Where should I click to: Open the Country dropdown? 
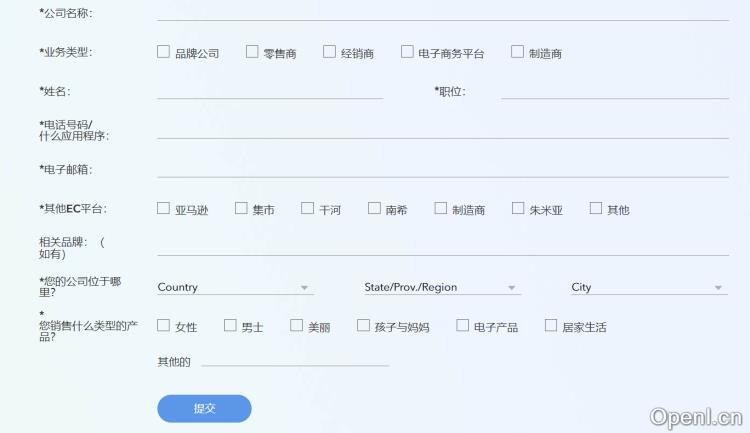(x=235, y=287)
